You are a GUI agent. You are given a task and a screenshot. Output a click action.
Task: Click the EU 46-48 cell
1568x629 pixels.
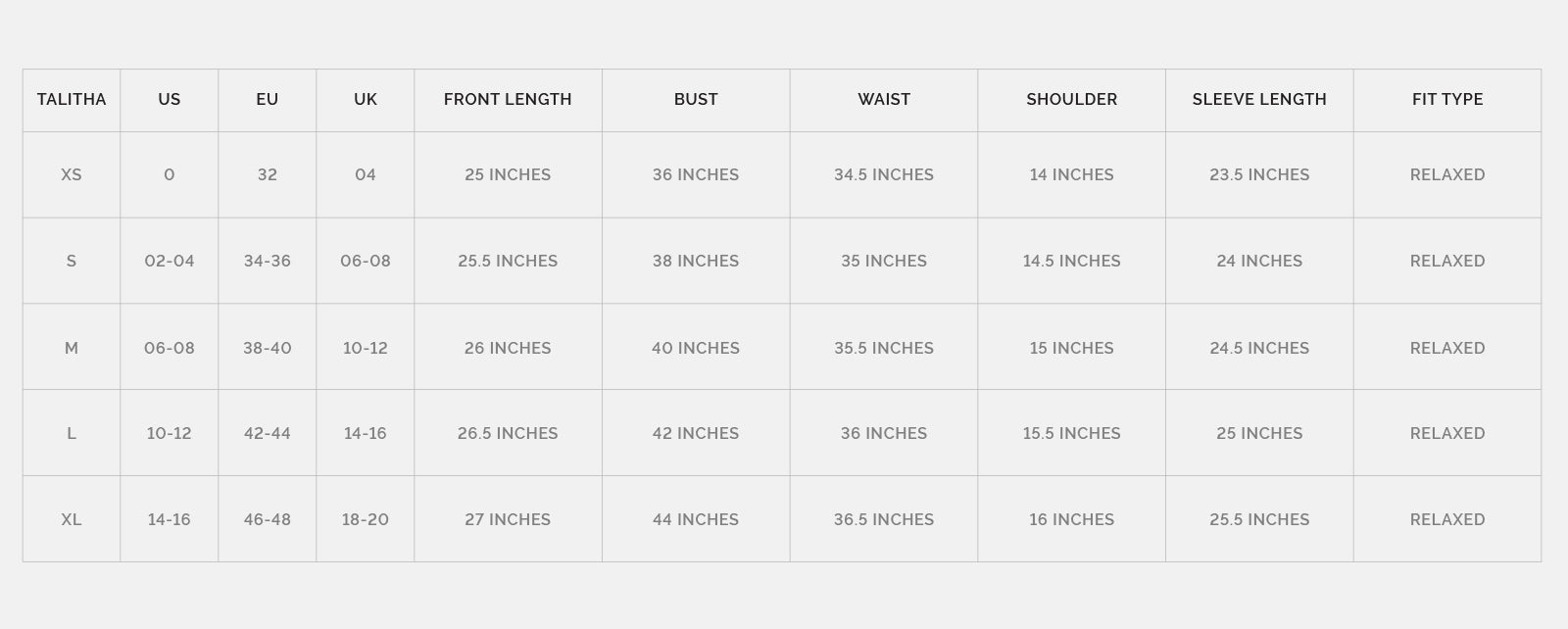(x=268, y=519)
